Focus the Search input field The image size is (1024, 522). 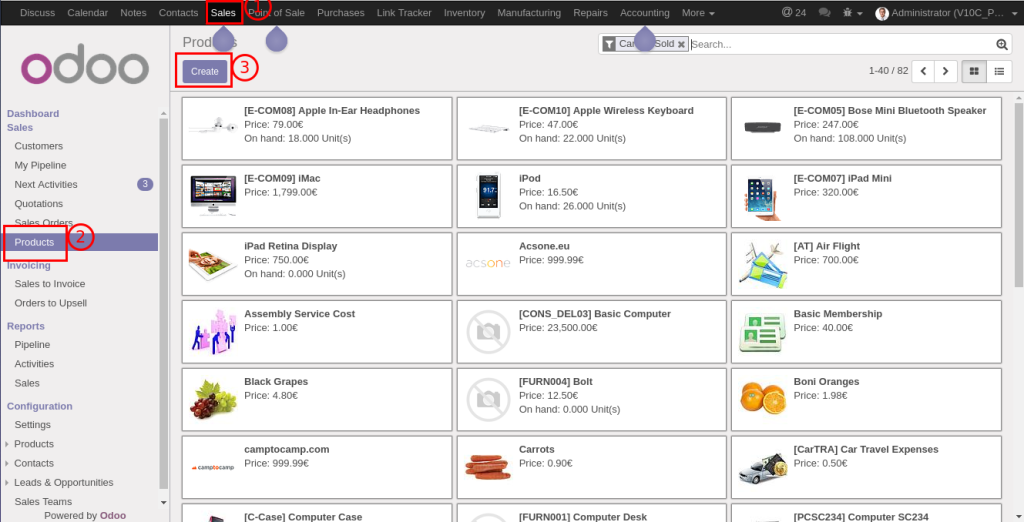point(842,44)
